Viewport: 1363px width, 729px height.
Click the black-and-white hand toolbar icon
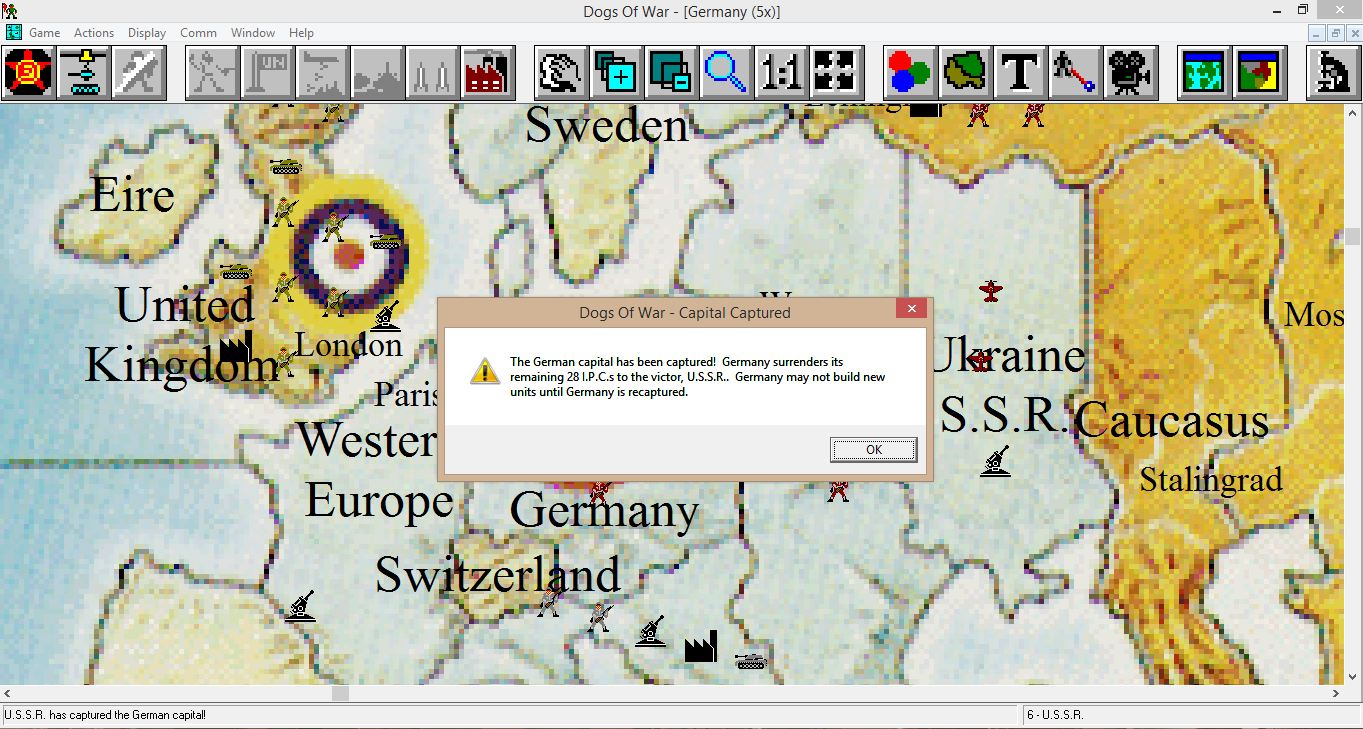[x=561, y=73]
